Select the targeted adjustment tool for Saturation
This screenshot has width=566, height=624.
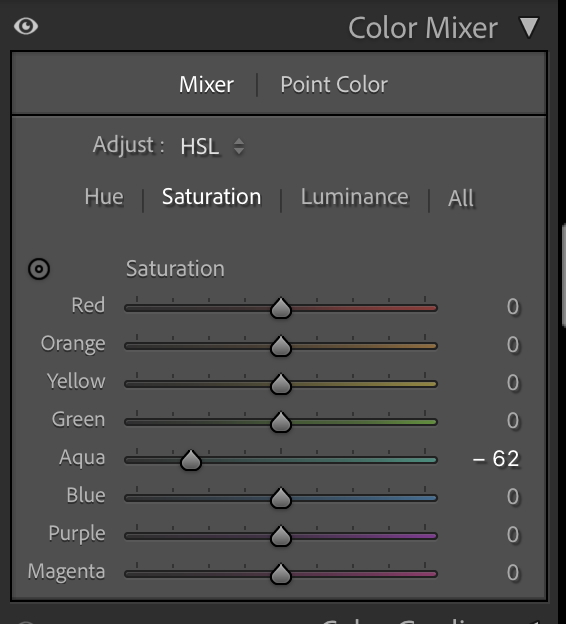(39, 269)
